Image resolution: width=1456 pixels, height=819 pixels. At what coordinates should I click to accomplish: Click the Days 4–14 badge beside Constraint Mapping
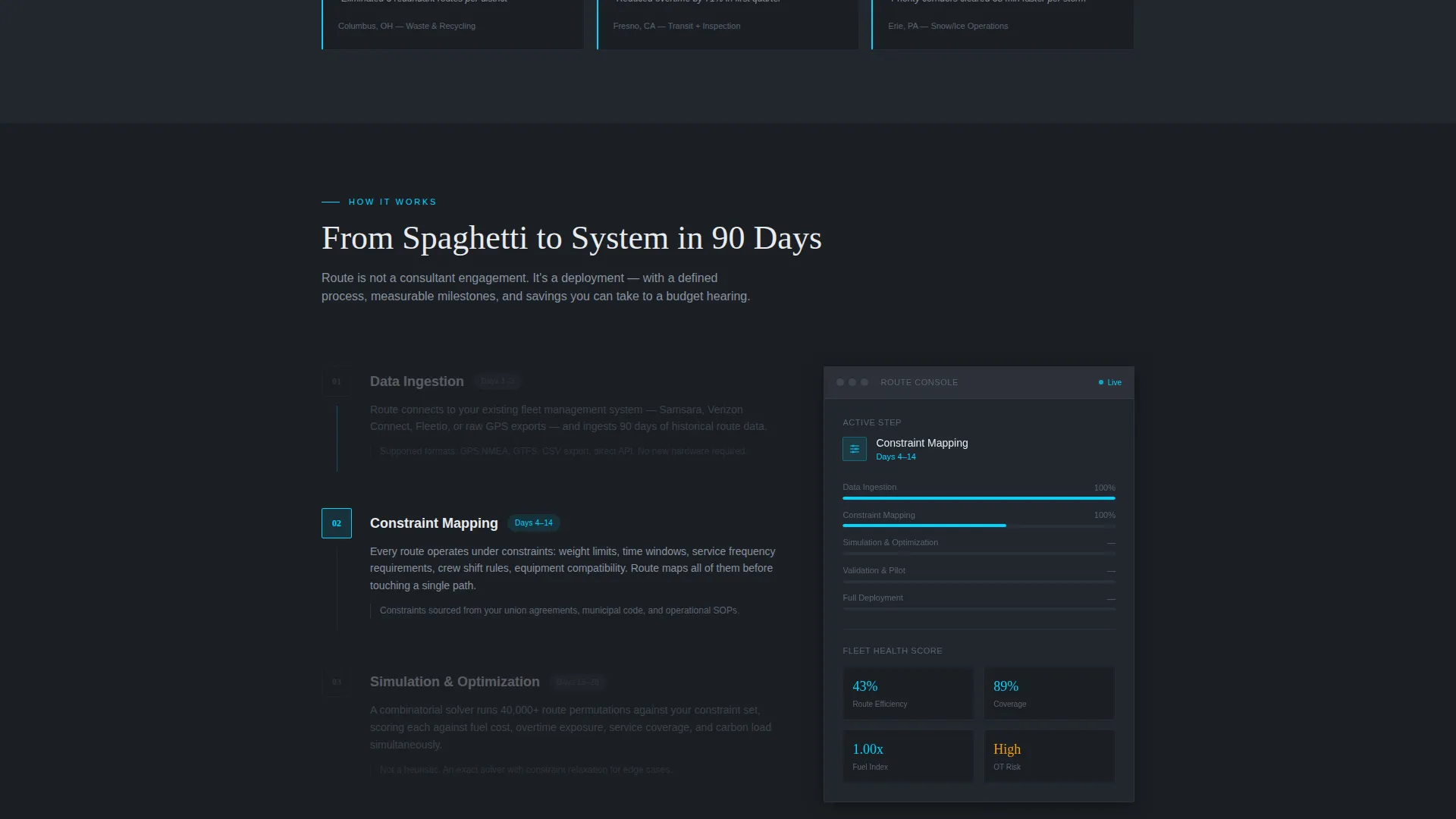point(534,522)
